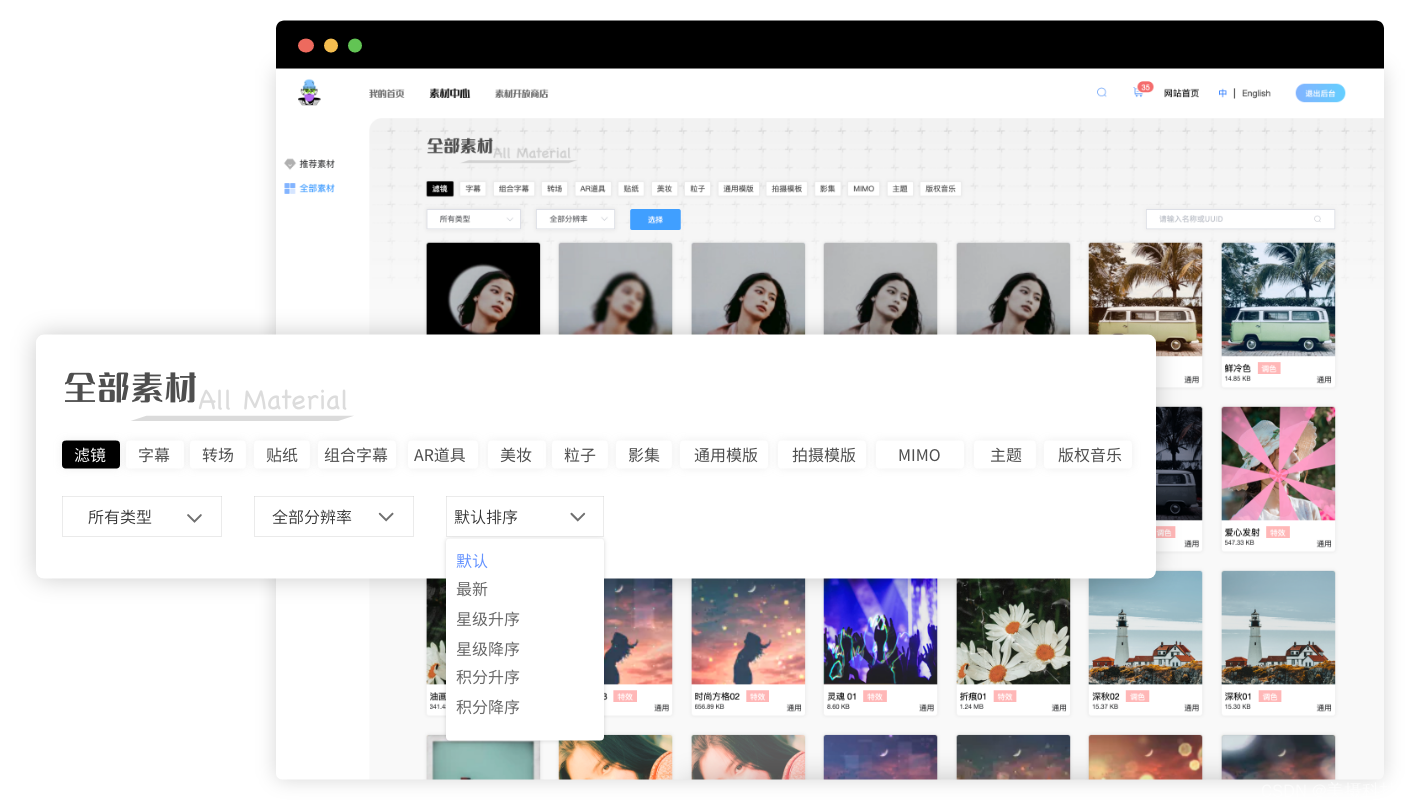Choose 最新 in the sort list
This screenshot has width=1414, height=810.
[x=472, y=590]
